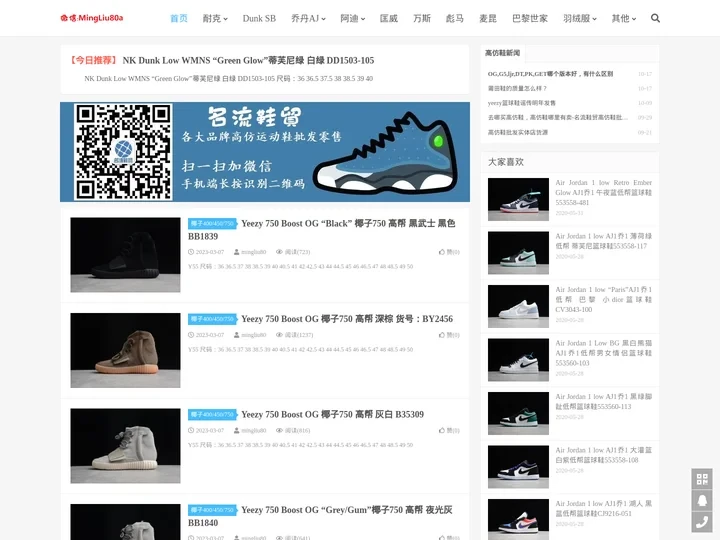Open Air Jordan 1 Ember Glow sidebar title
Screen dimensions: 720x540
coord(603,192)
